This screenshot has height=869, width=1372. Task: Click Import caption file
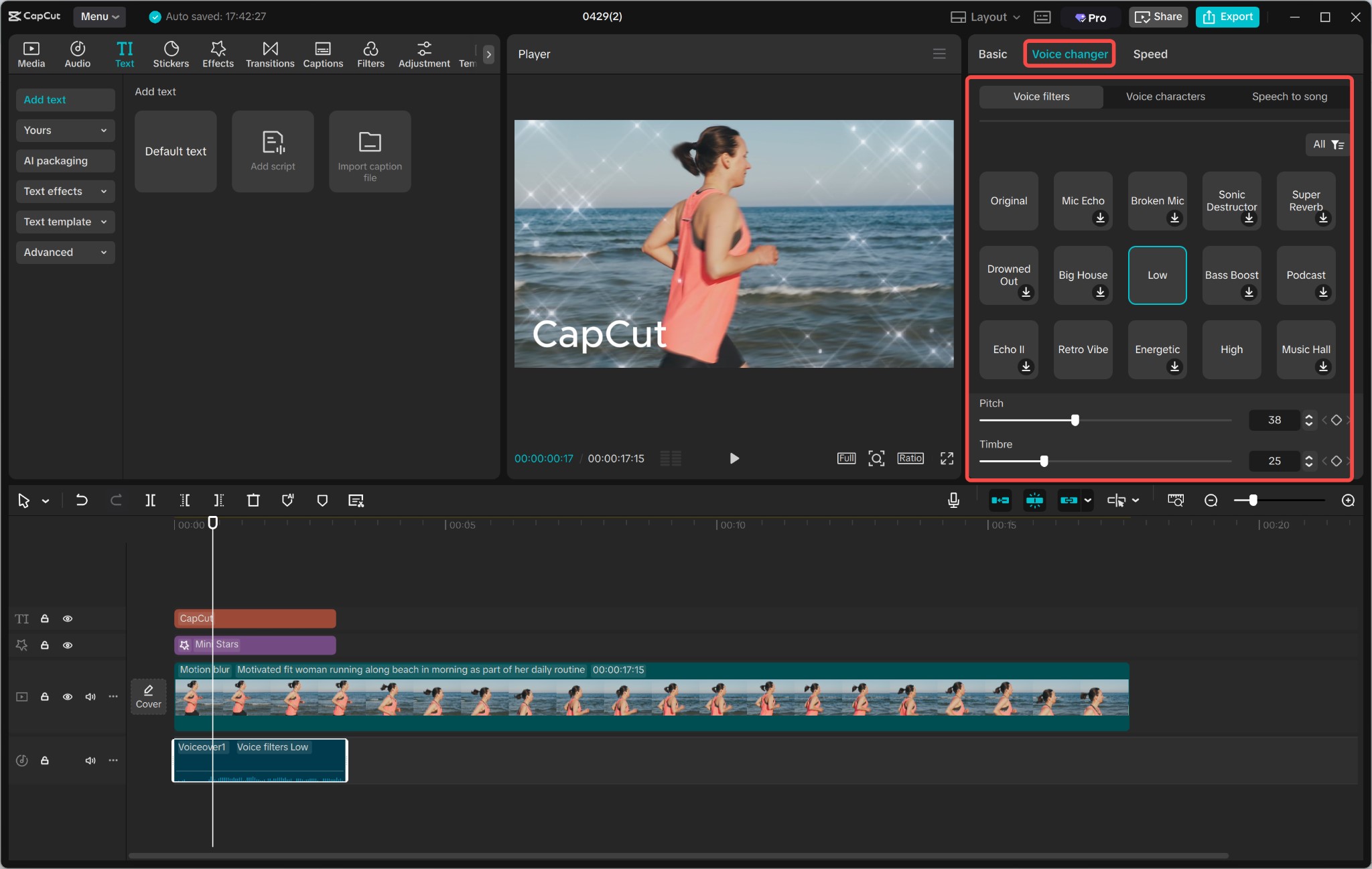[370, 151]
